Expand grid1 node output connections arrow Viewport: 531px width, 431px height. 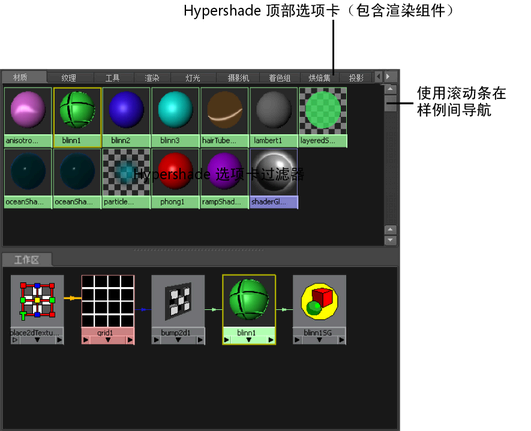tap(130, 340)
